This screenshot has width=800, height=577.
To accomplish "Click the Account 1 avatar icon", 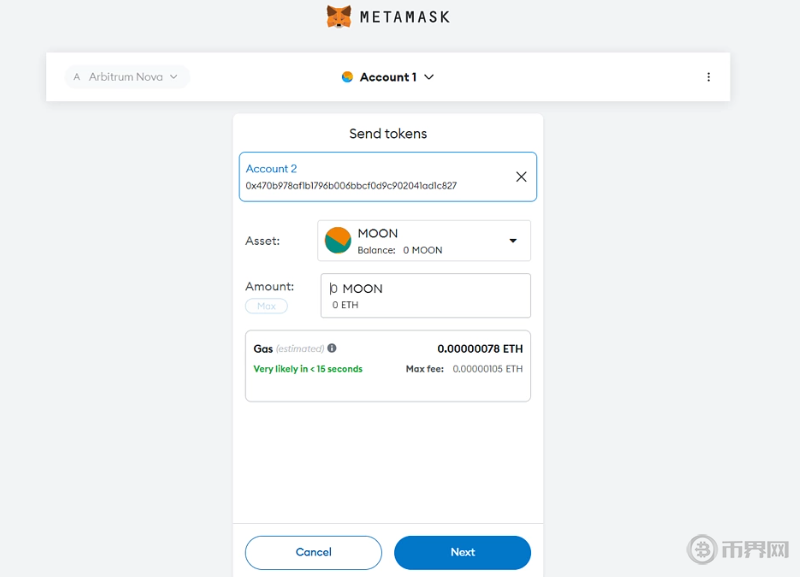I will pyautogui.click(x=347, y=77).
